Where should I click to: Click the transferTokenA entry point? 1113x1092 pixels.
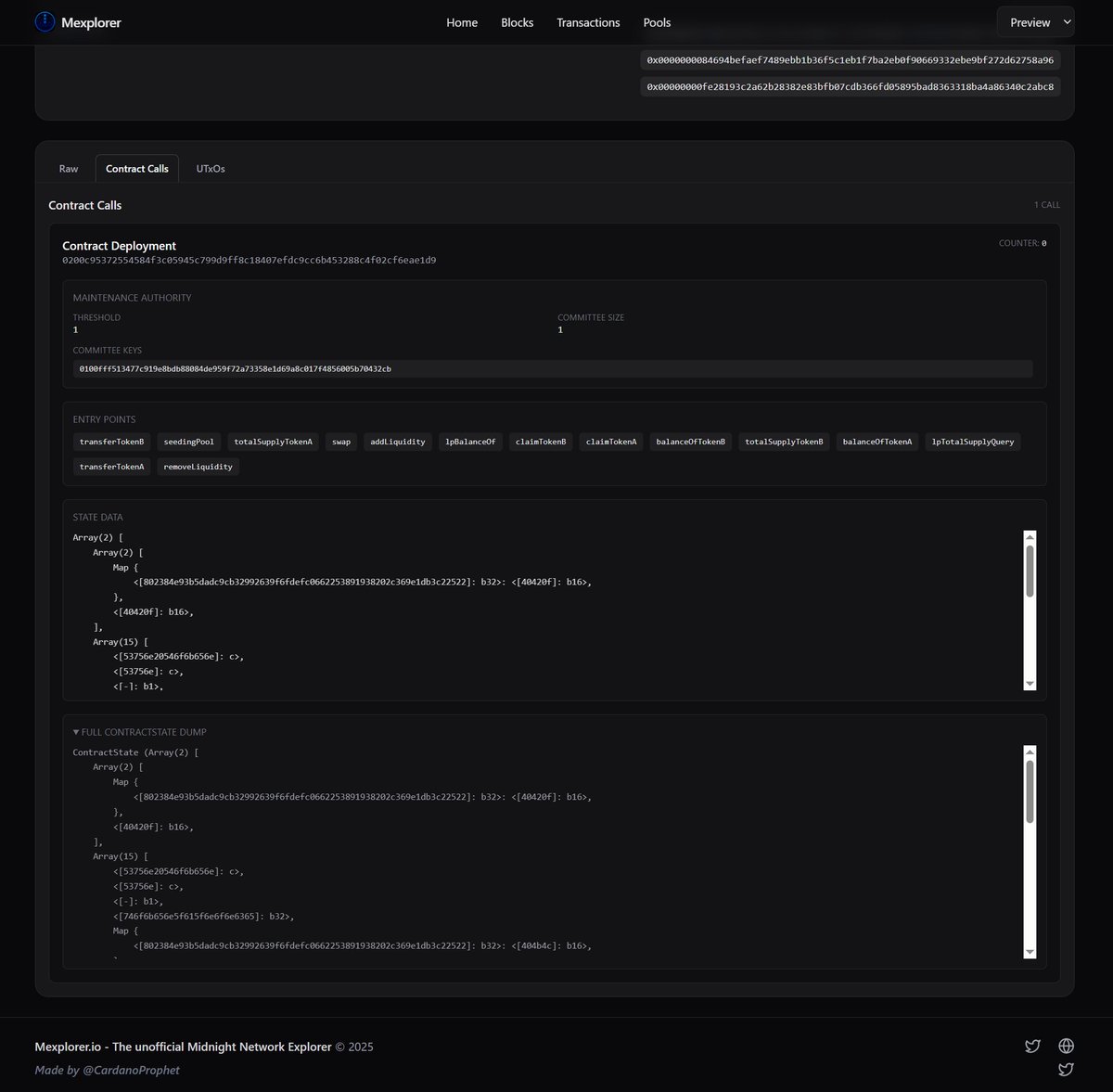[x=111, y=467]
